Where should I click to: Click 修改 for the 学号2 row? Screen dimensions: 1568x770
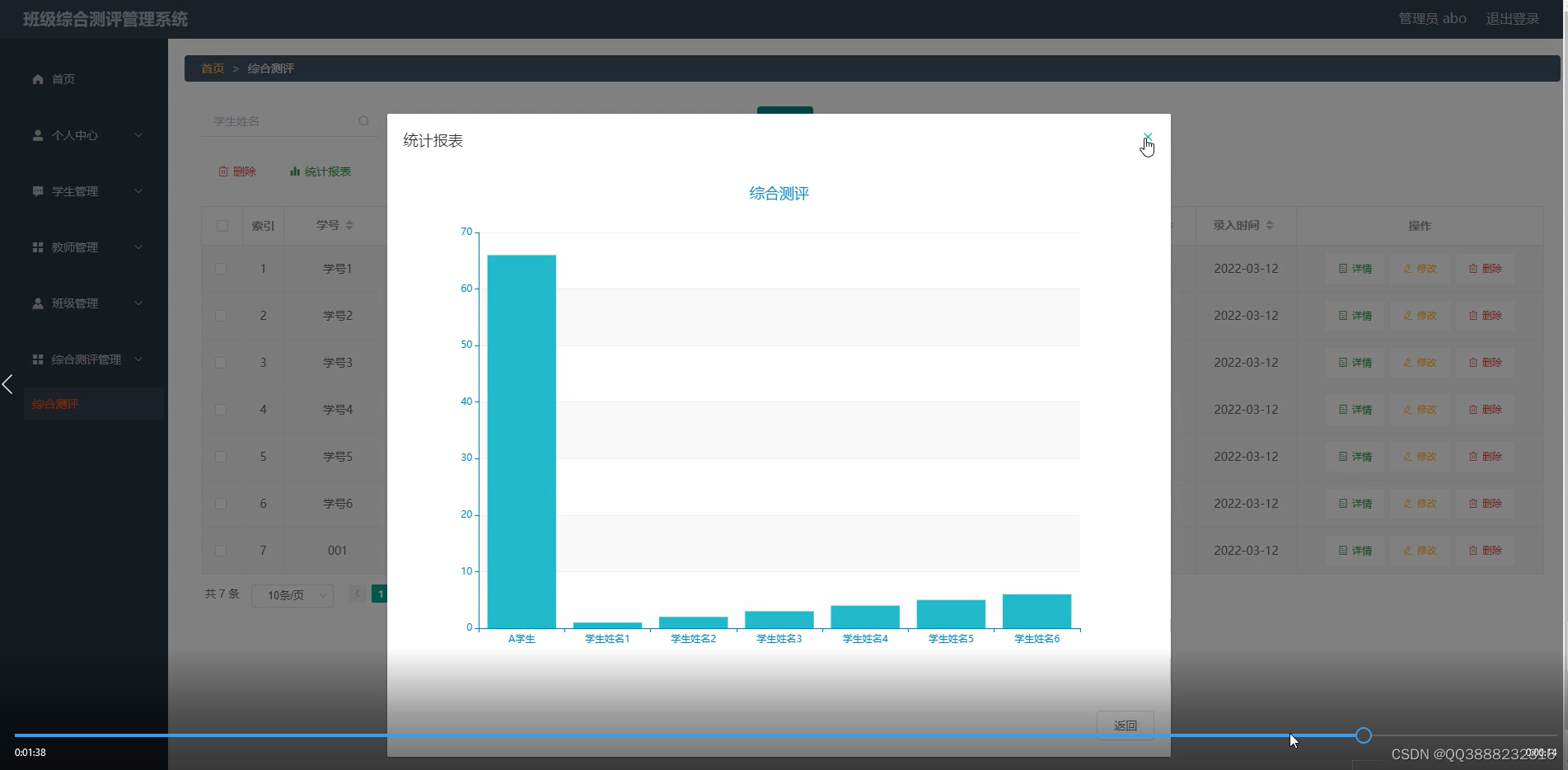point(1420,316)
